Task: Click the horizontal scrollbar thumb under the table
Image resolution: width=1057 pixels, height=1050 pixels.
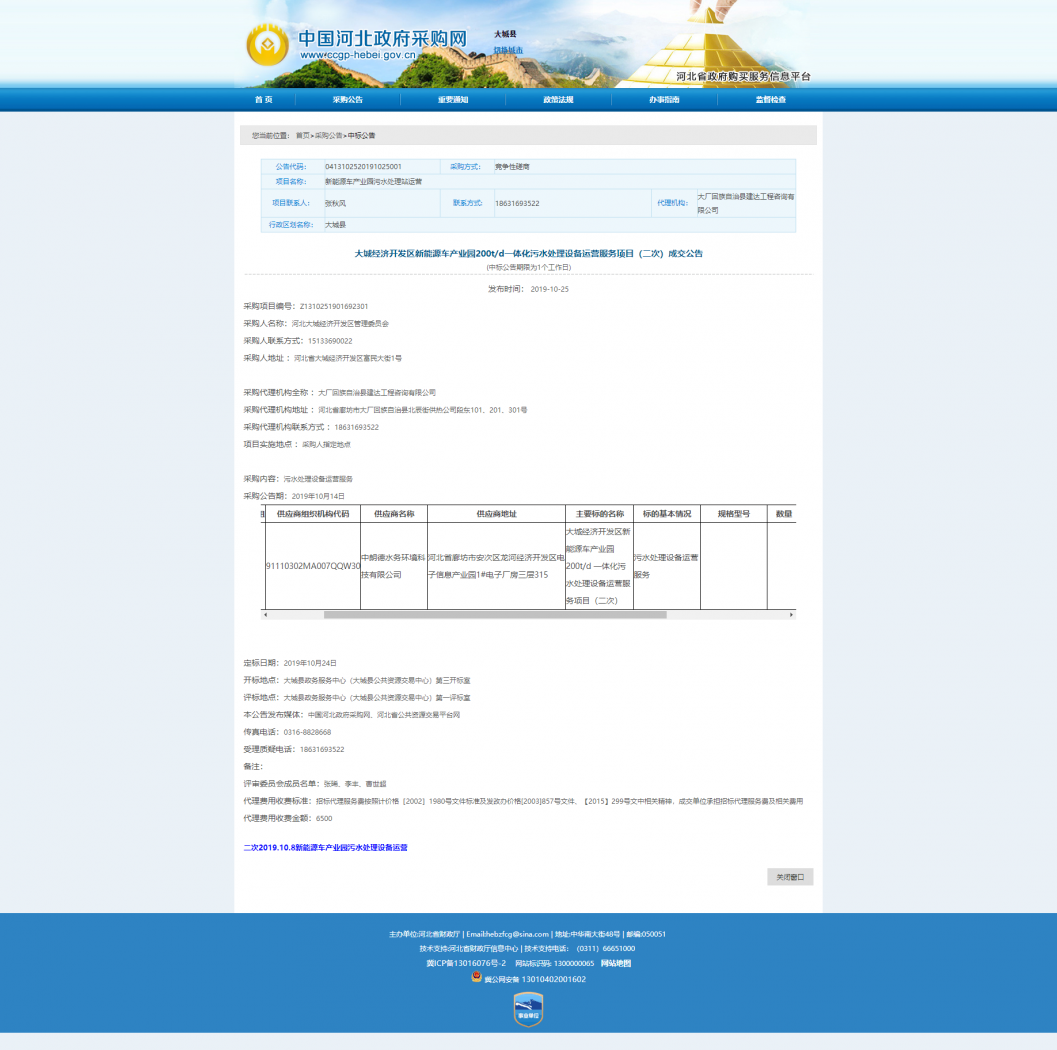Action: pyautogui.click(x=495, y=614)
